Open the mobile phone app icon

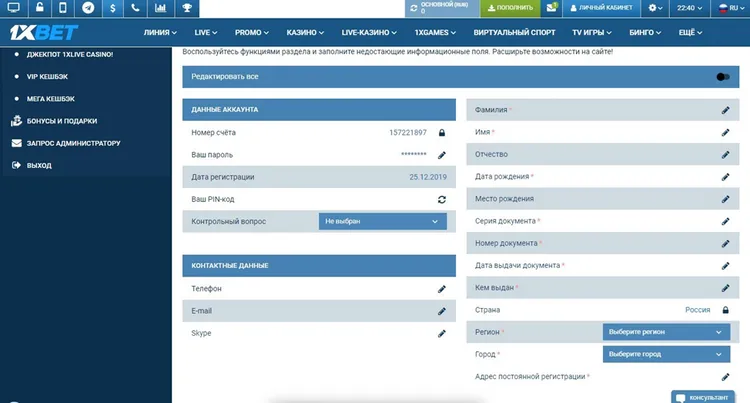[x=63, y=8]
